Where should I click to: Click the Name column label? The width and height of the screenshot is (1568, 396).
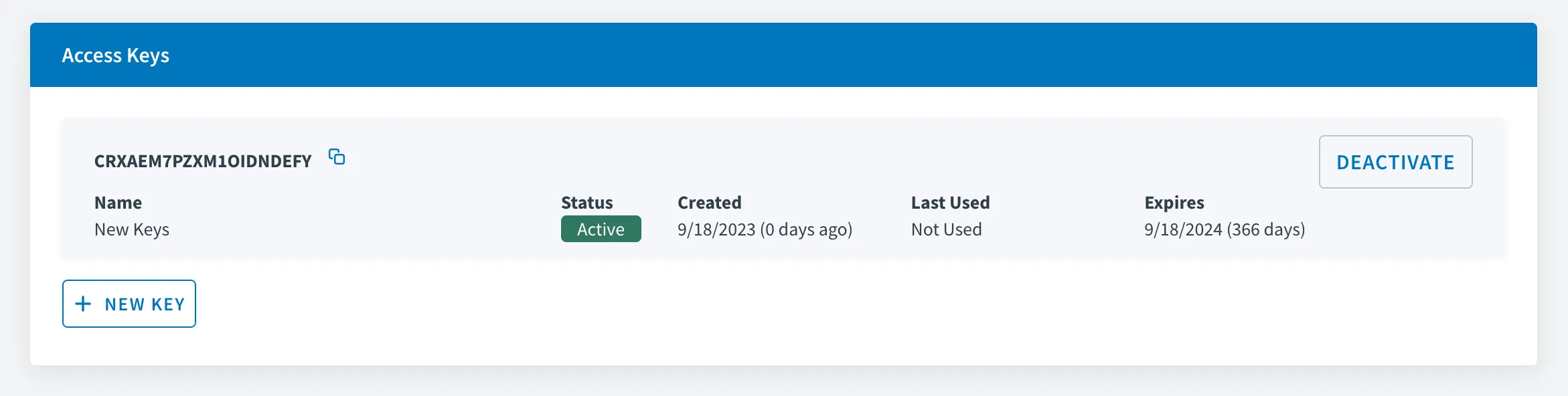(x=118, y=203)
